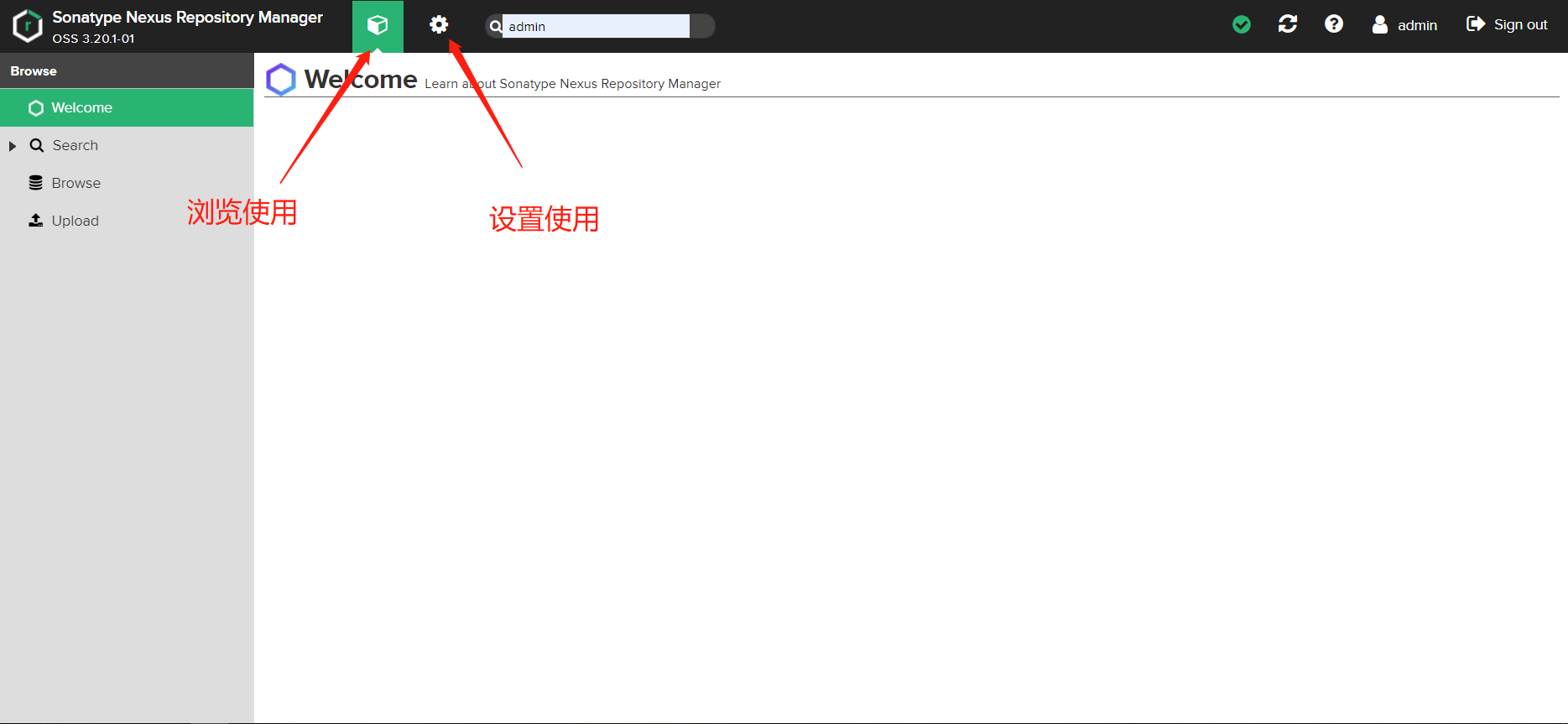Expand the Search tree node arrow
Viewport: 1568px width, 724px height.
[x=13, y=146]
